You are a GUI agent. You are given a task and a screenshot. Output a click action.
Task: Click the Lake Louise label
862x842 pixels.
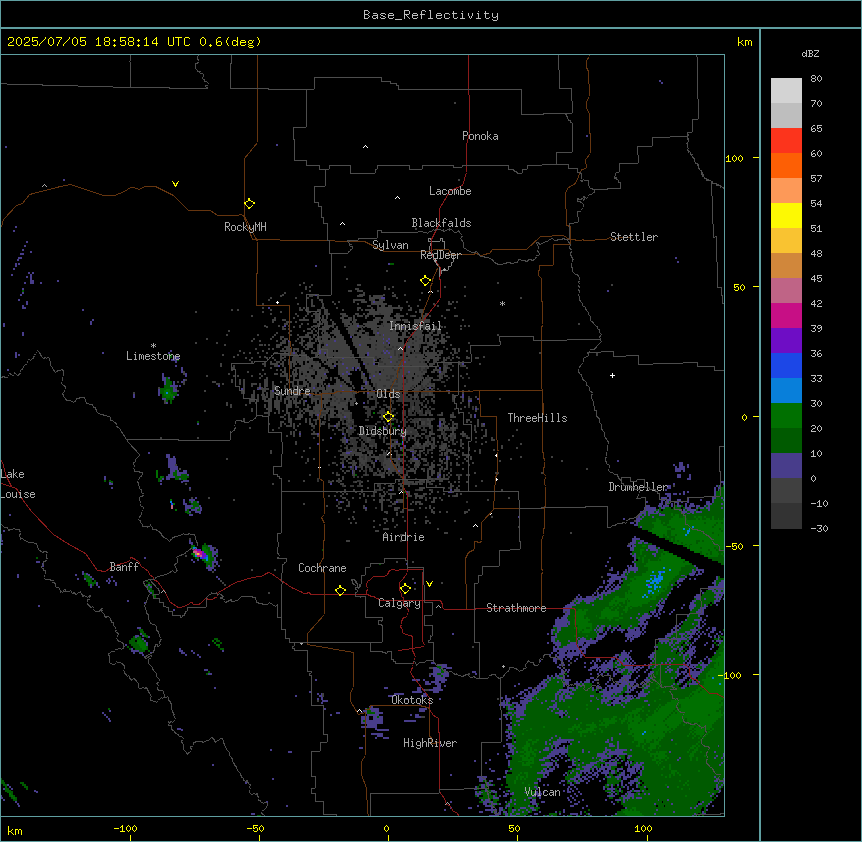17,484
